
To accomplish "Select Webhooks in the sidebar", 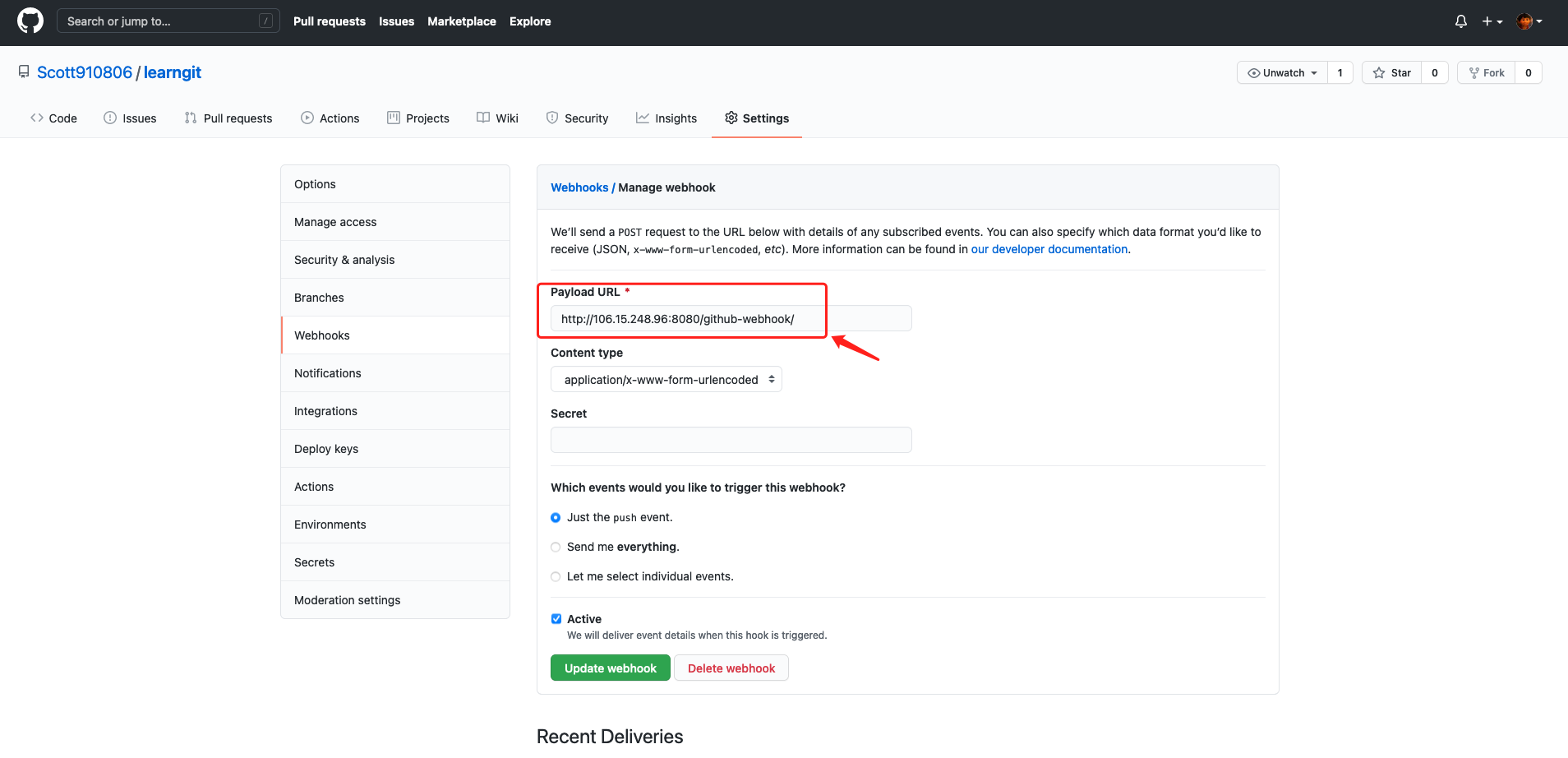I will pos(395,335).
